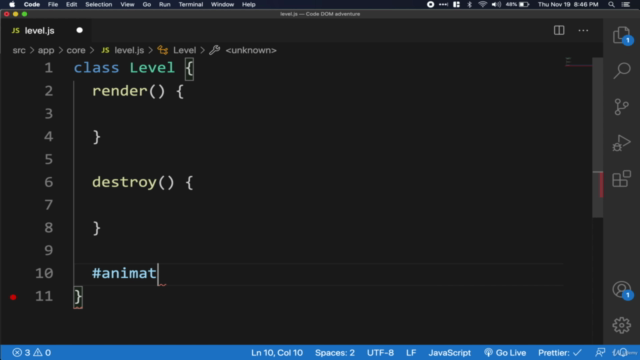Split the editor to the right

click(x=559, y=30)
